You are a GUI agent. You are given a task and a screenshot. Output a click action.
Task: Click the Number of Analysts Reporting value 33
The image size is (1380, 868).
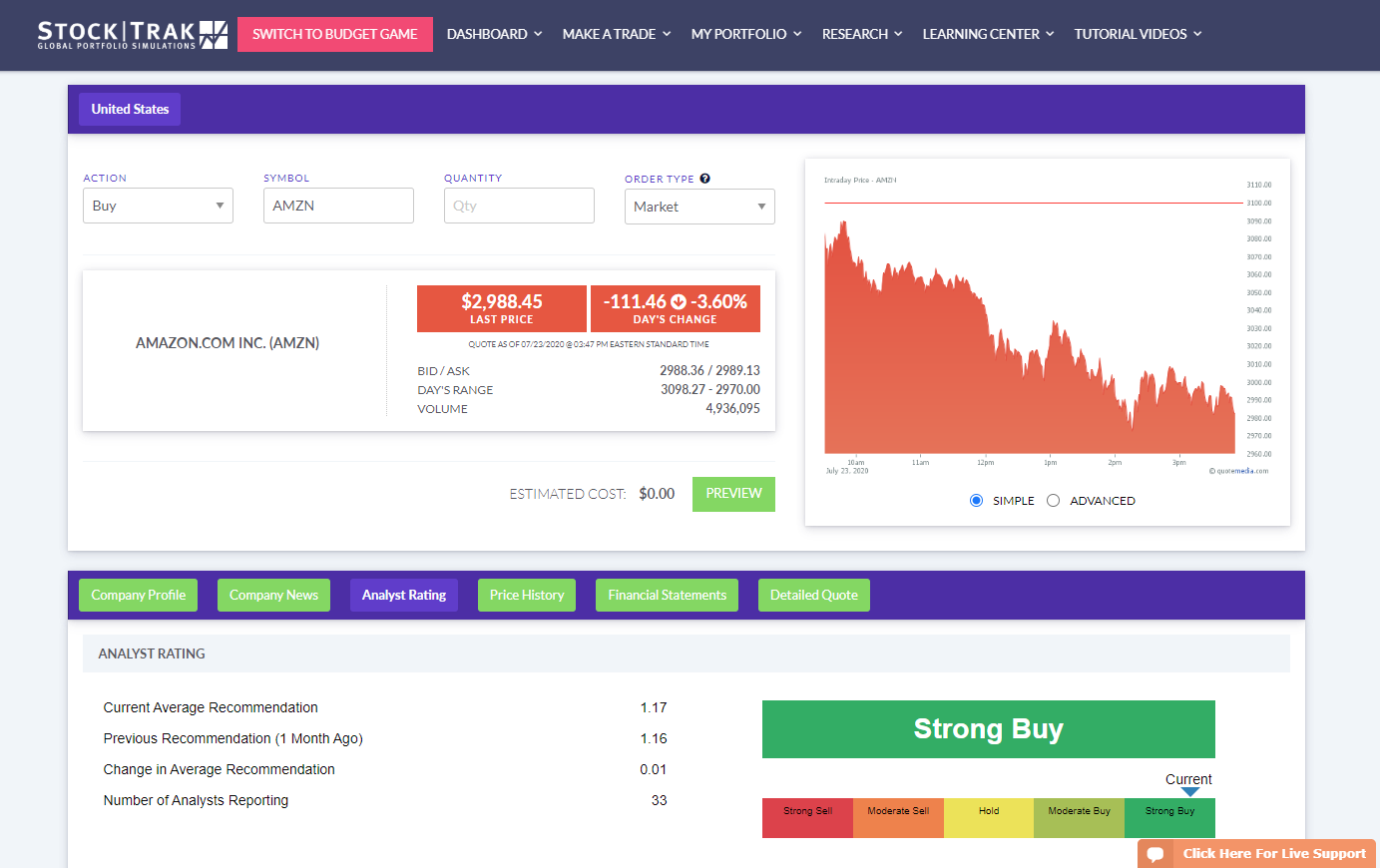click(660, 800)
